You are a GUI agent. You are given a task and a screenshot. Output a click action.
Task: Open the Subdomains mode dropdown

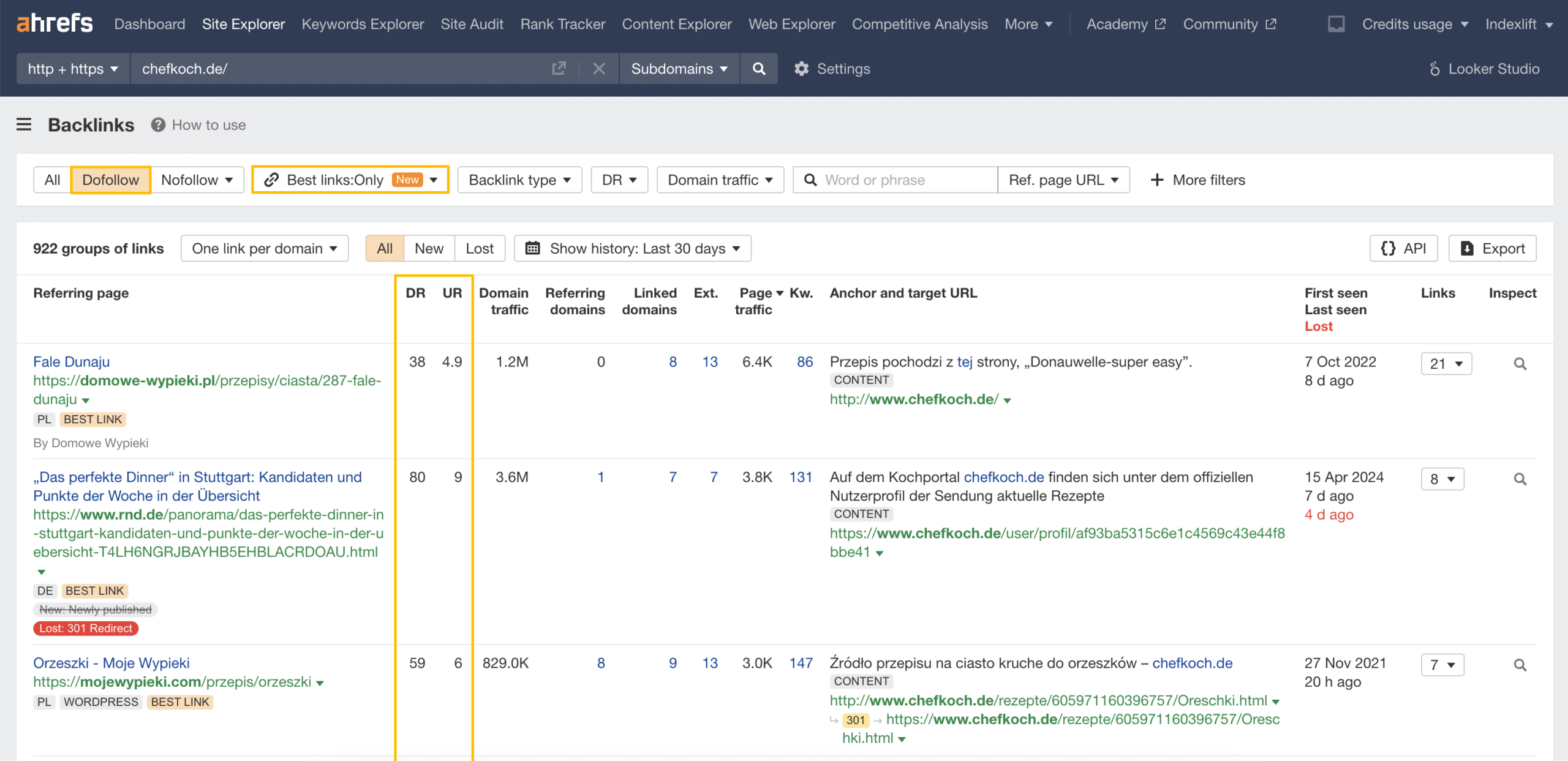point(679,69)
